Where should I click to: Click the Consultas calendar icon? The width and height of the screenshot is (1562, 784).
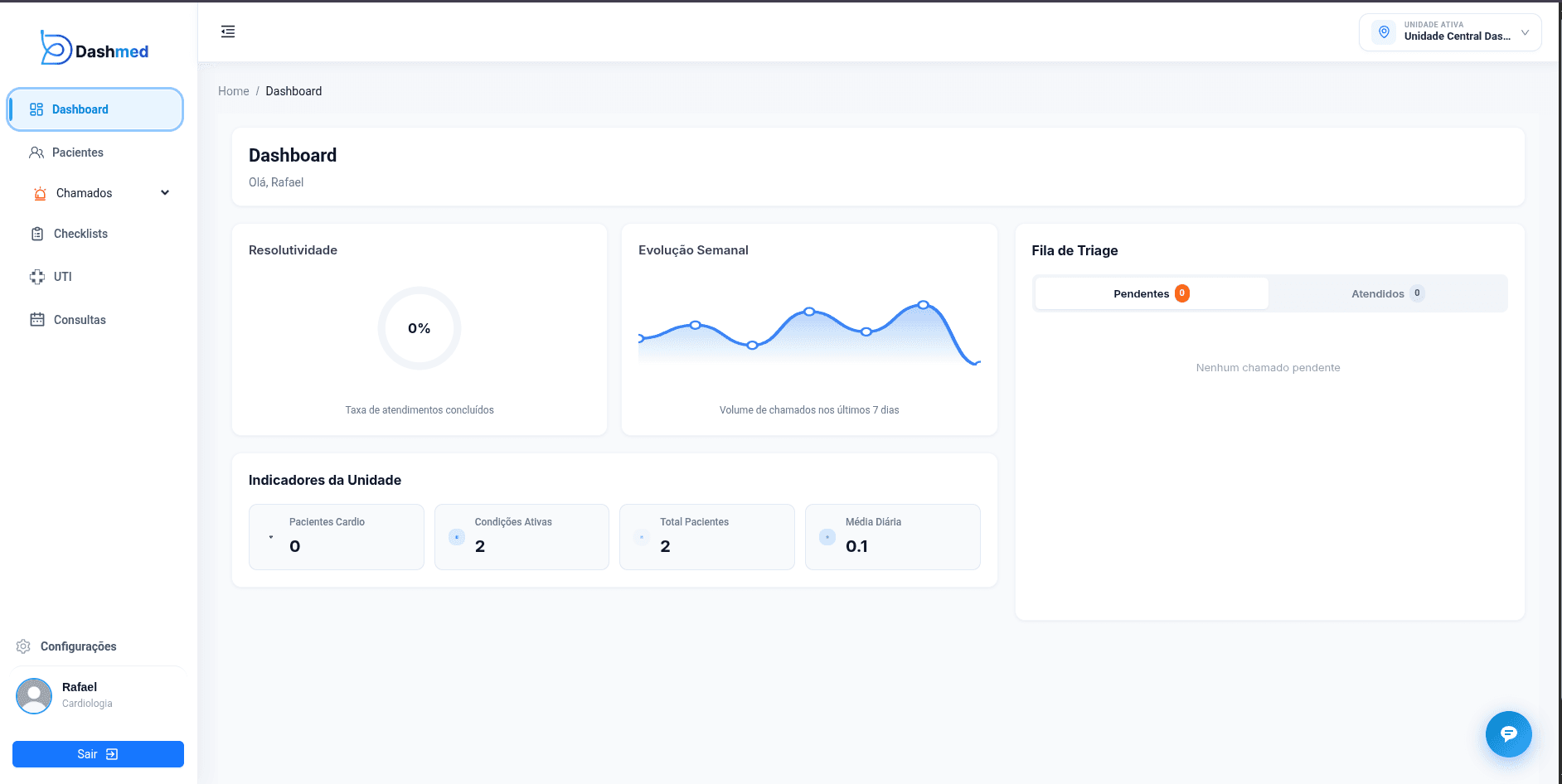coord(37,320)
